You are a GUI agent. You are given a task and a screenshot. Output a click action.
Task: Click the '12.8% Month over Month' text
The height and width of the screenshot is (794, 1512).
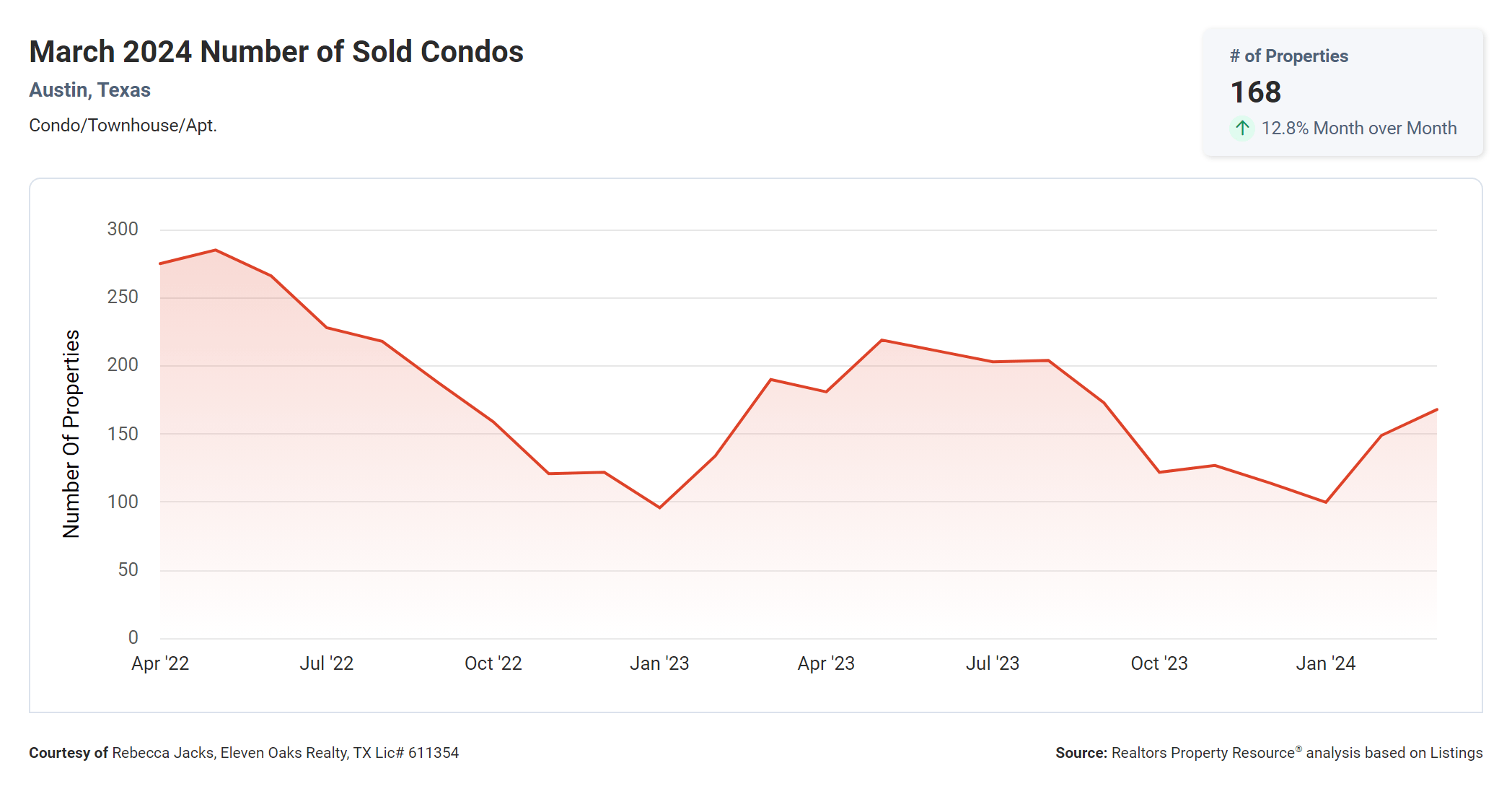(1358, 128)
